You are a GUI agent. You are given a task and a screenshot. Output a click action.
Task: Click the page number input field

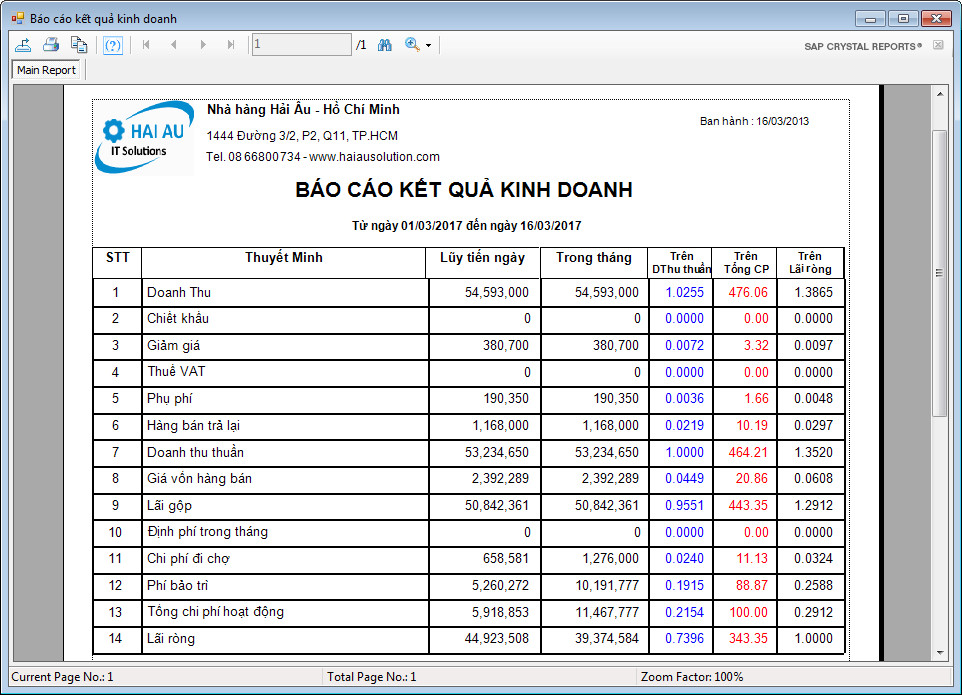click(x=301, y=44)
